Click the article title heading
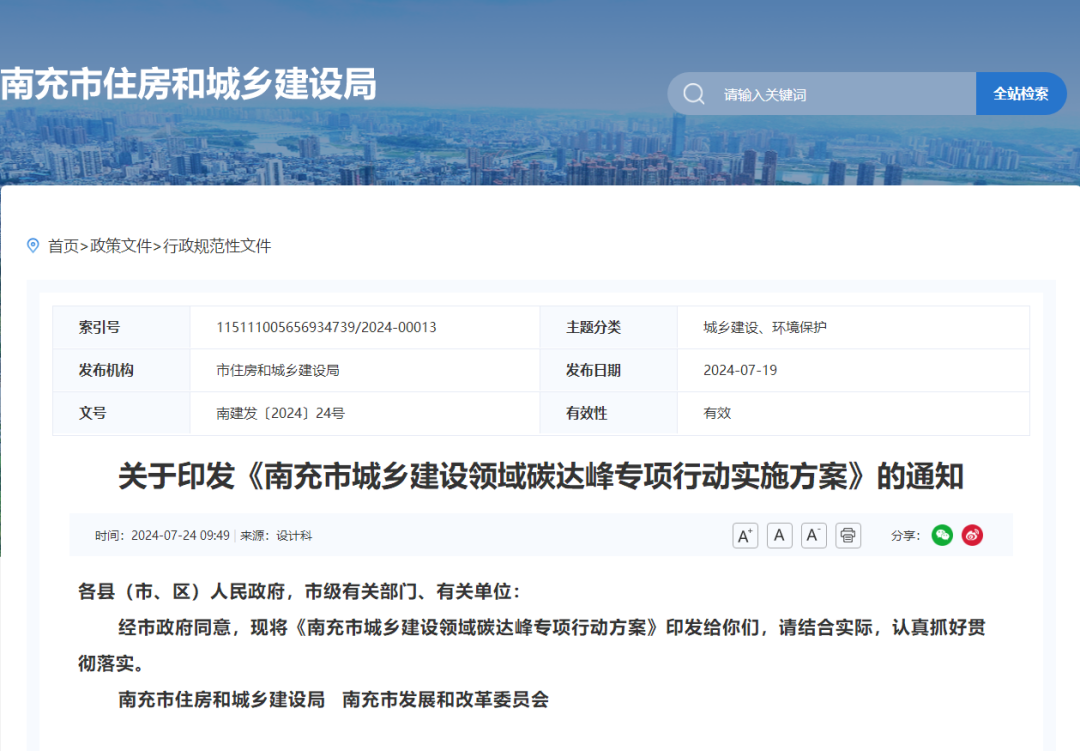 click(540, 476)
